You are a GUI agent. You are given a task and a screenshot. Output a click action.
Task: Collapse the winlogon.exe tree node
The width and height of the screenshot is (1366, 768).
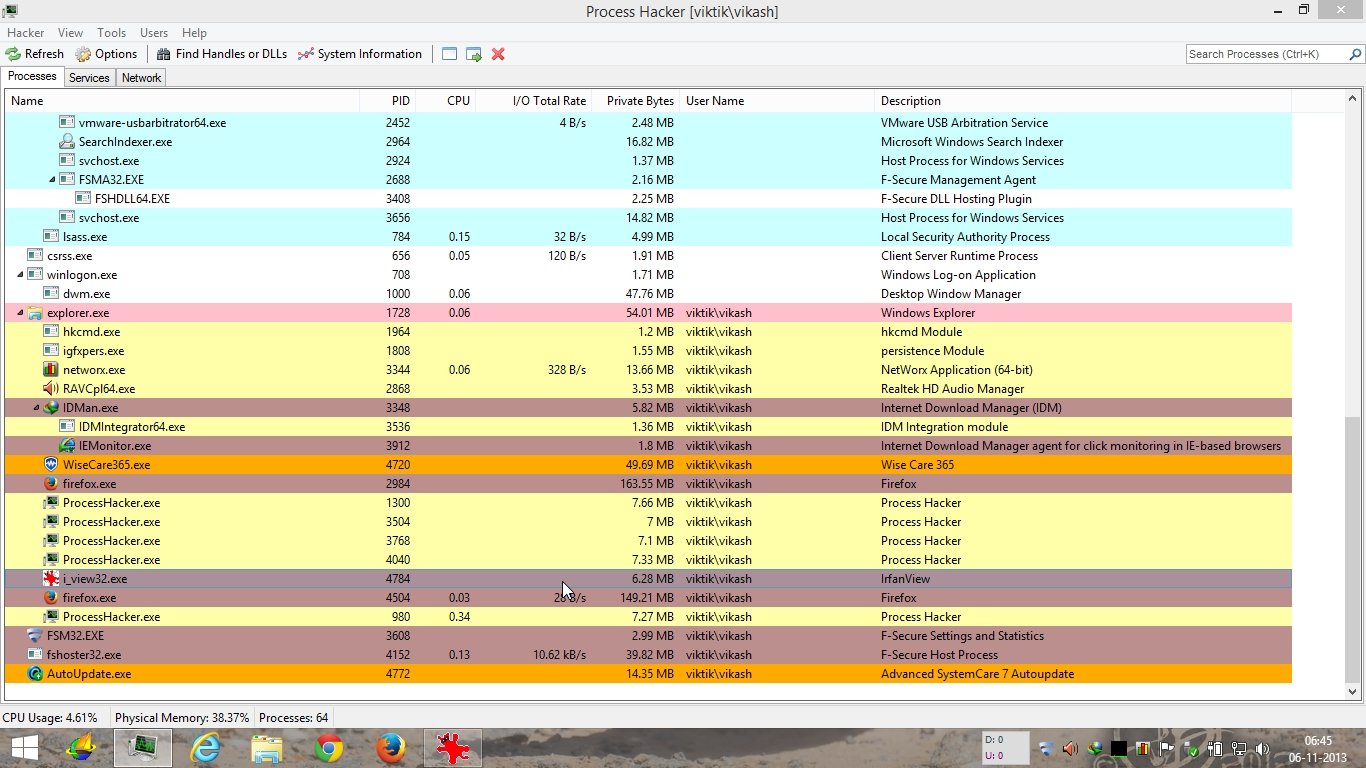[21, 275]
